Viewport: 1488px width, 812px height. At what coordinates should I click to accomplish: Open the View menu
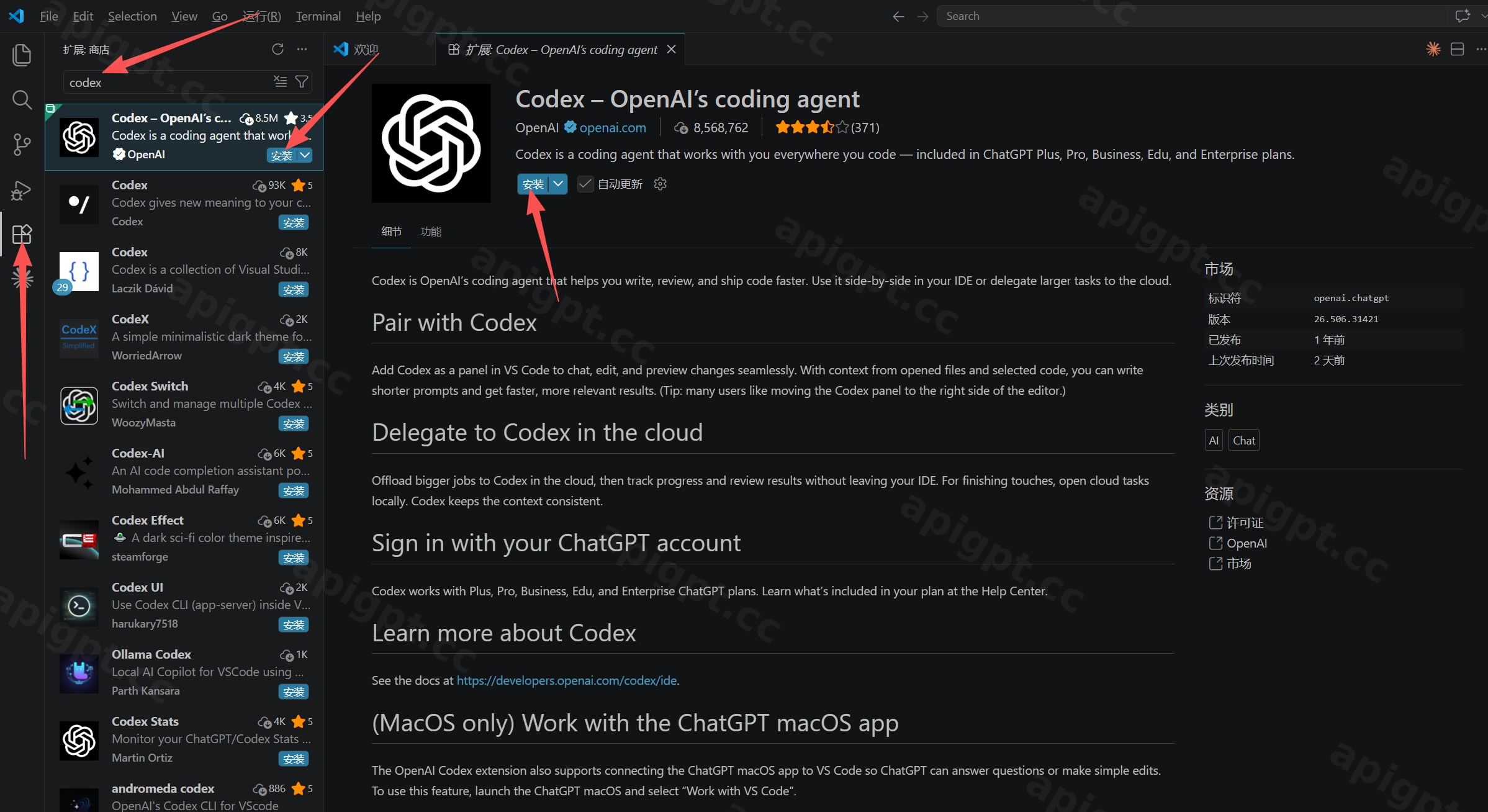[x=184, y=16]
